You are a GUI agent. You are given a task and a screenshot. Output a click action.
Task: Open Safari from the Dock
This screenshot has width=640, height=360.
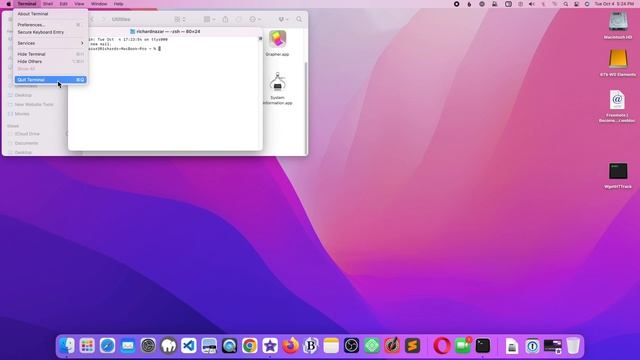(x=107, y=346)
